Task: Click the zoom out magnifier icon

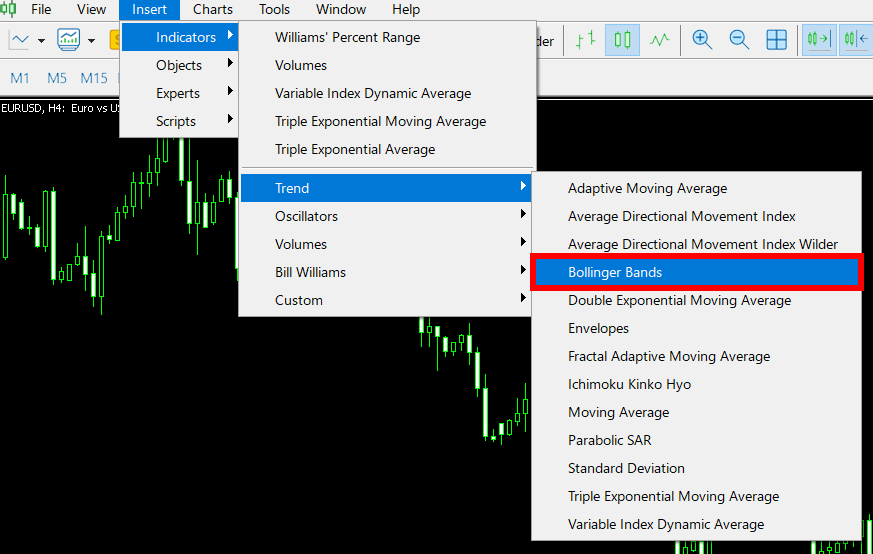Action: coord(739,40)
